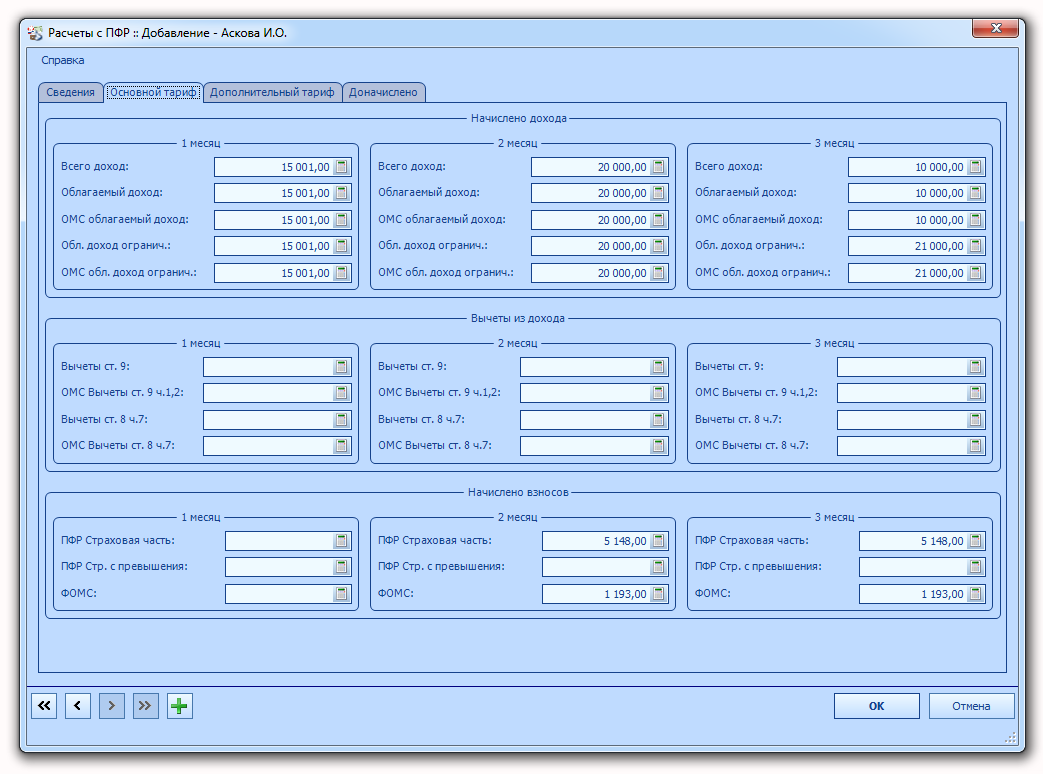
Task: Go to previous record arrow button
Action: click(78, 706)
